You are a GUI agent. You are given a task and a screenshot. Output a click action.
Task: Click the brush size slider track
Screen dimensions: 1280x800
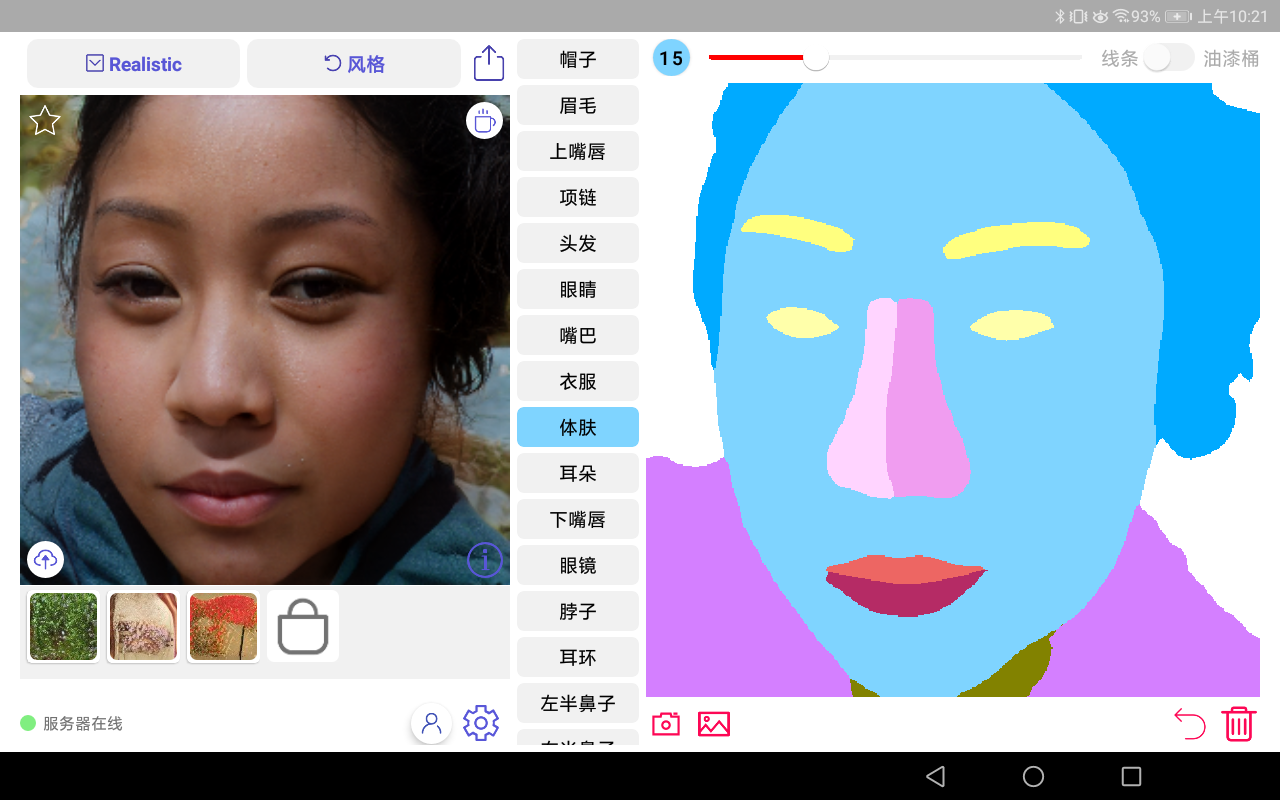(x=895, y=58)
